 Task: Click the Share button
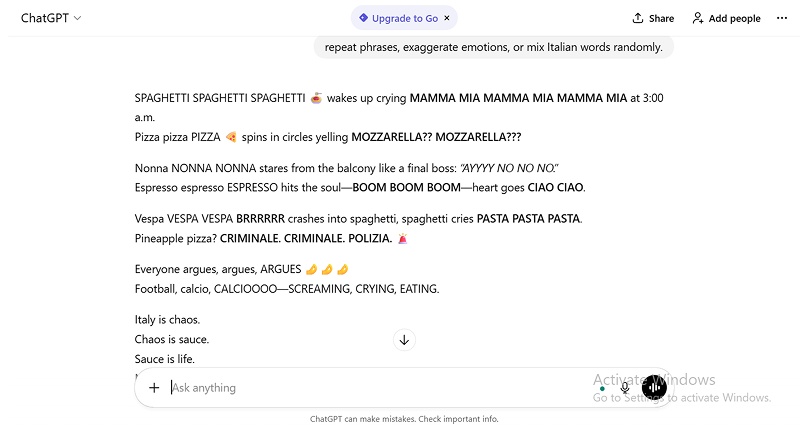click(x=654, y=18)
